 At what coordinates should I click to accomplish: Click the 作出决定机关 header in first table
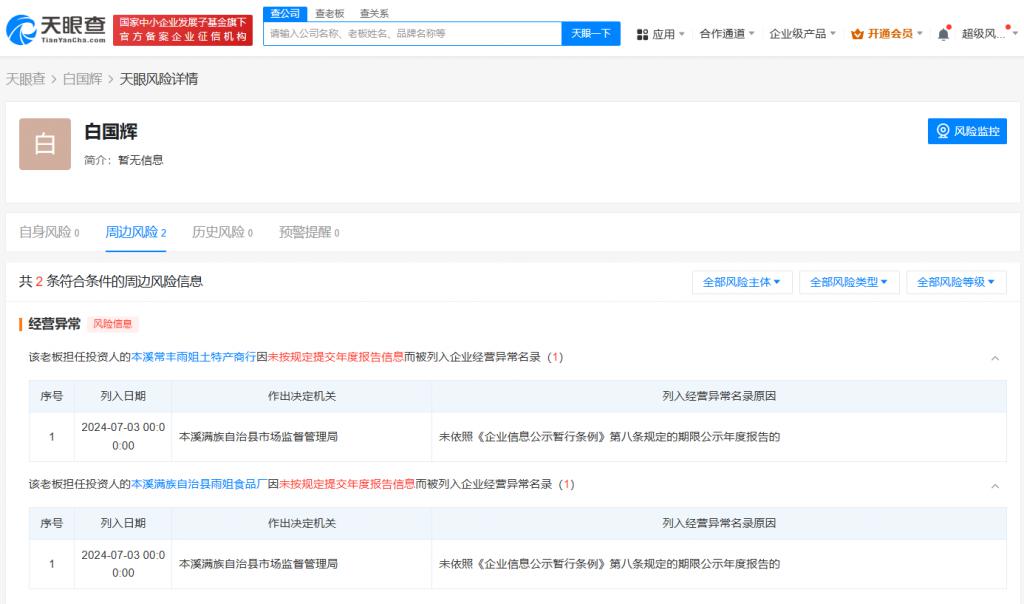(302, 396)
